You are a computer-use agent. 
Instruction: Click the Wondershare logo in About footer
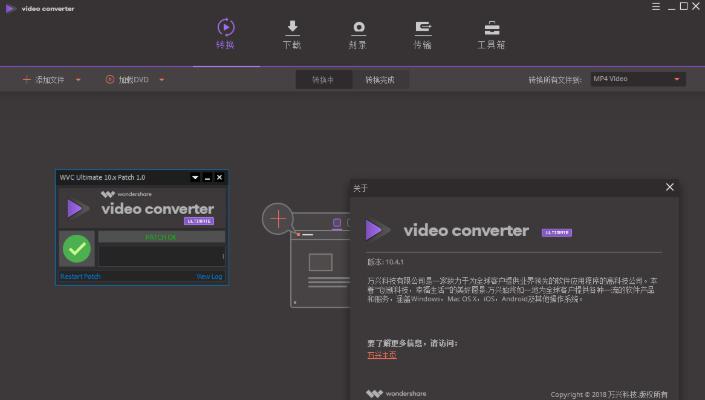396,394
